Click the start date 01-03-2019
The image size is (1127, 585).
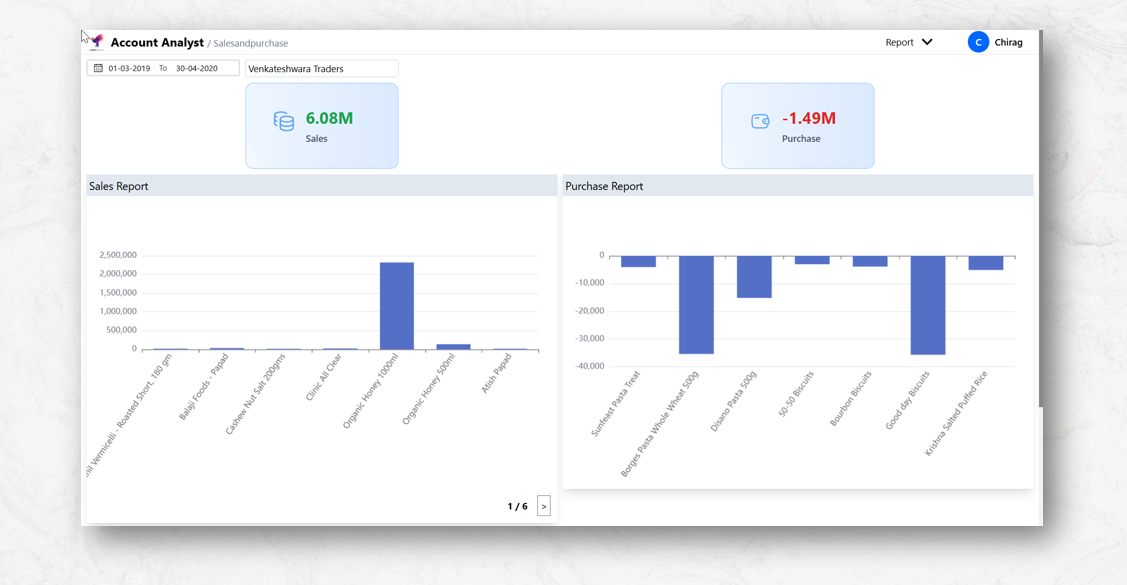pyautogui.click(x=129, y=68)
